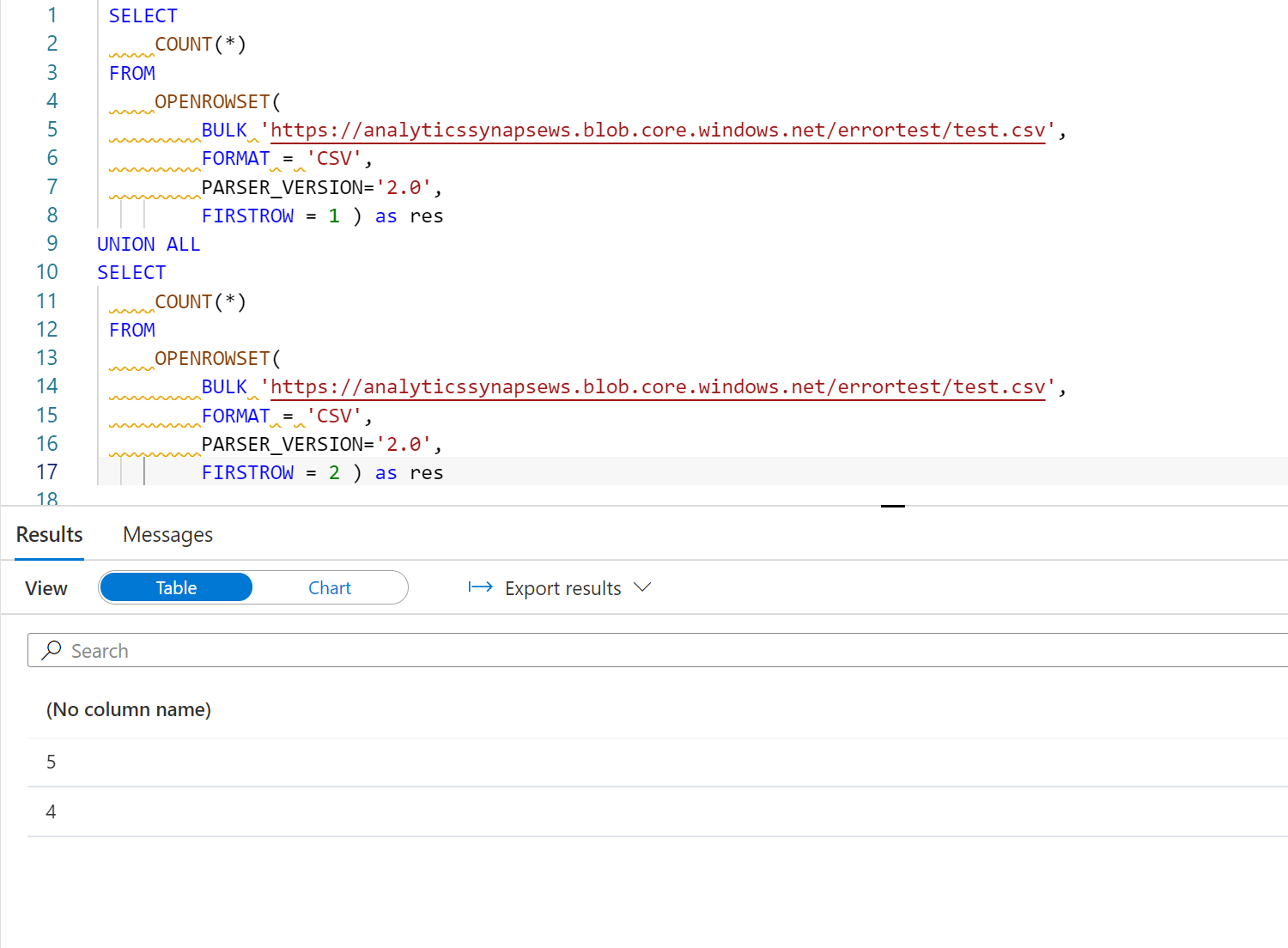Click the first SELECT keyword on line 1

click(143, 16)
